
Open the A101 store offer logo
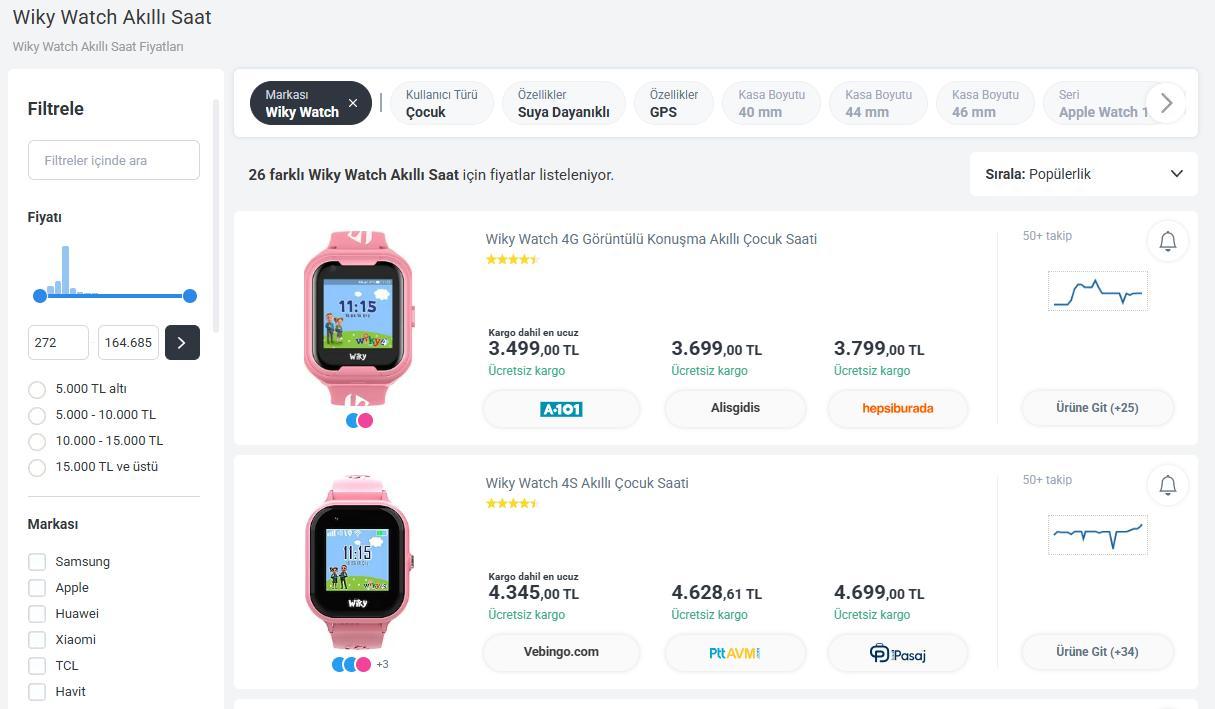[561, 408]
